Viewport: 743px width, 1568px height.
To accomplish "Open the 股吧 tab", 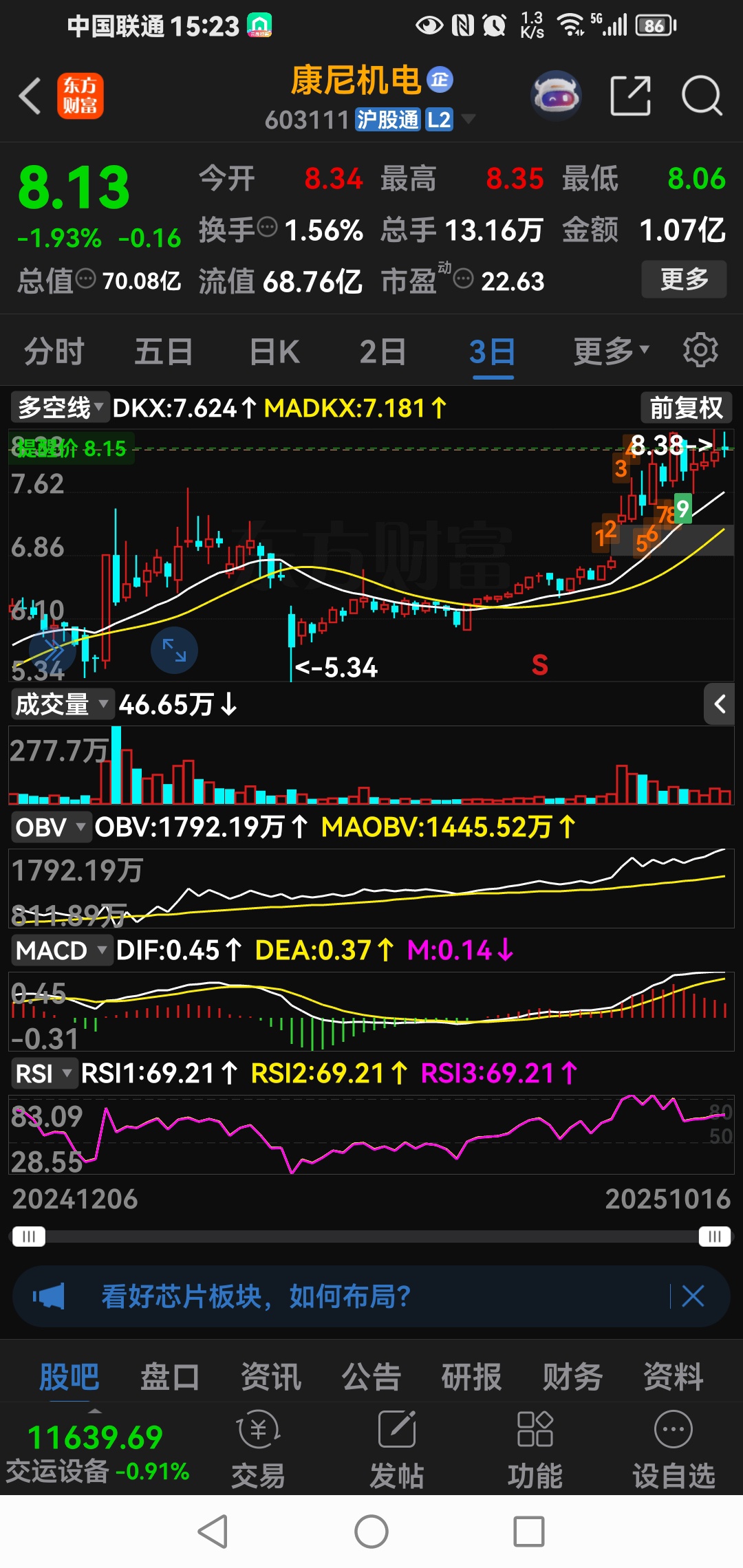I will (69, 1376).
